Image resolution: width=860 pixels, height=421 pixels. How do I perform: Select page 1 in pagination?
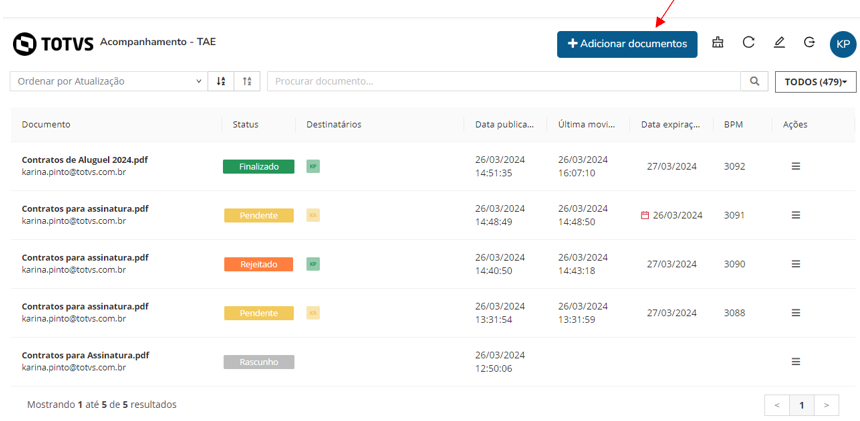click(802, 405)
